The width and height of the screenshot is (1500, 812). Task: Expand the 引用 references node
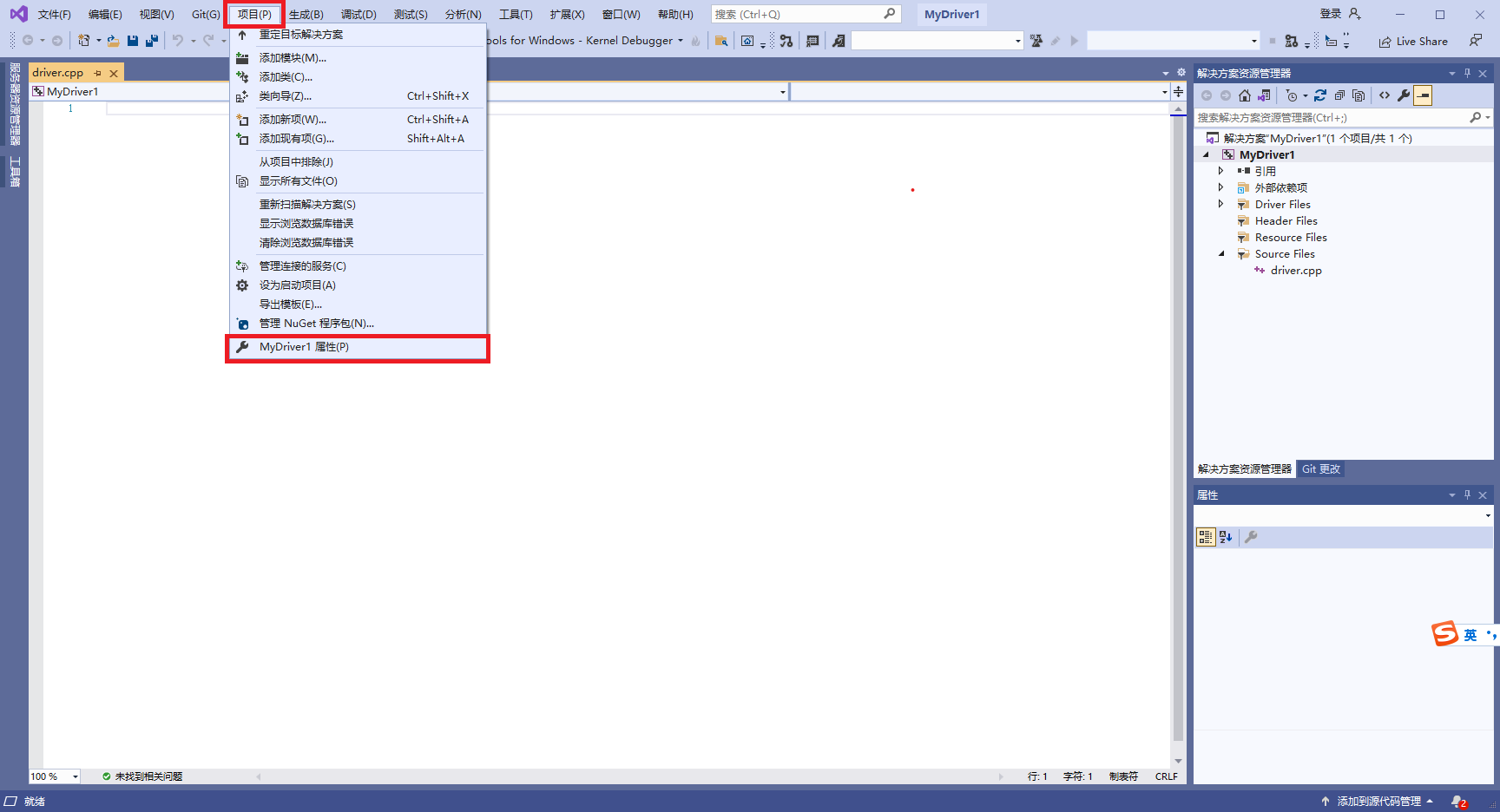1221,171
